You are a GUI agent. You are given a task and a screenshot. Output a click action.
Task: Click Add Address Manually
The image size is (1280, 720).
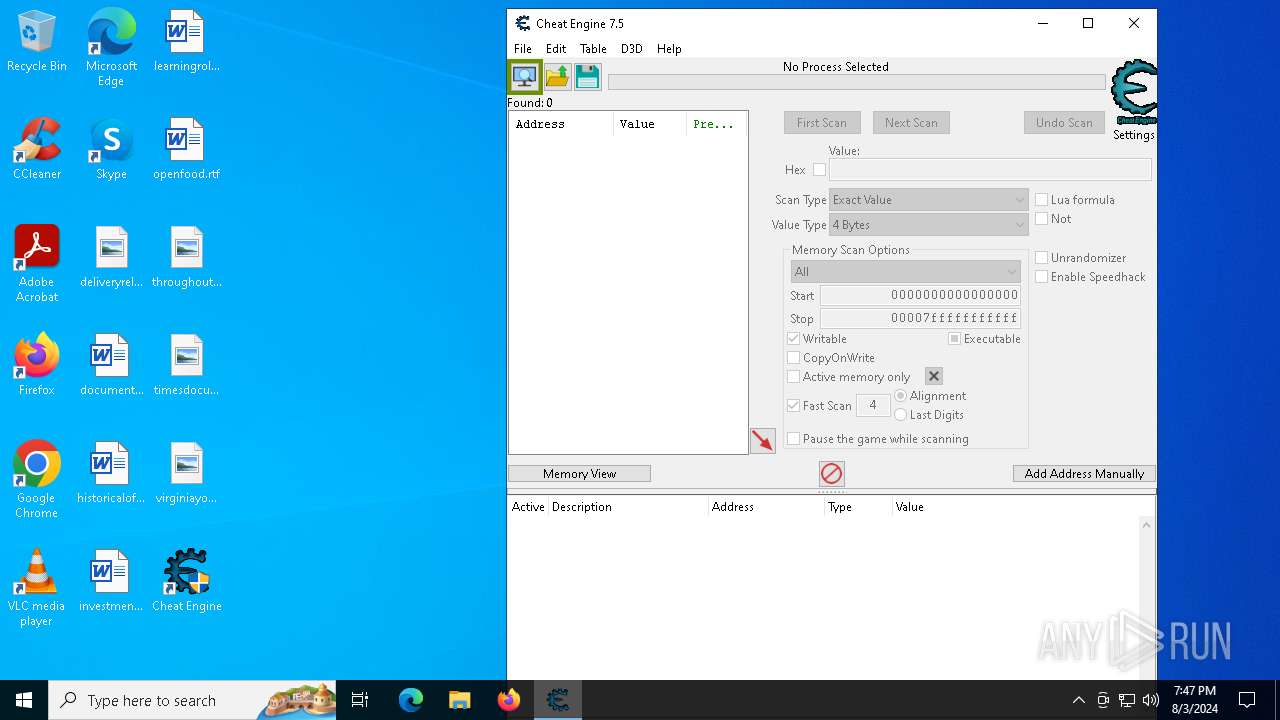tap(1084, 474)
